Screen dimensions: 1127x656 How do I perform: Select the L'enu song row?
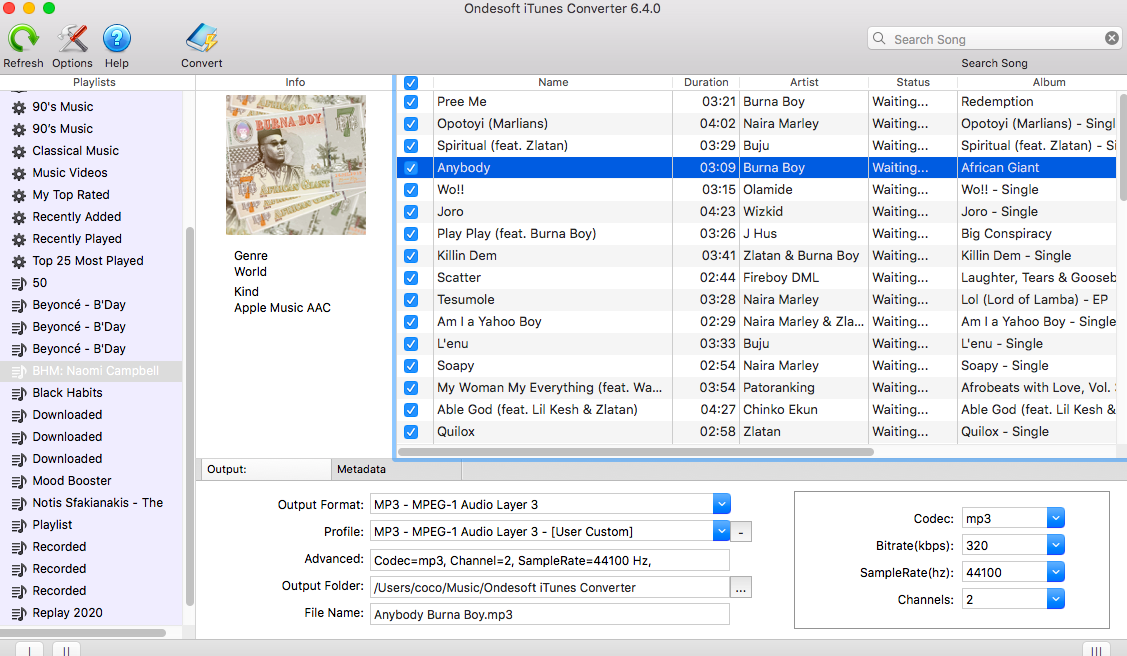(757, 344)
